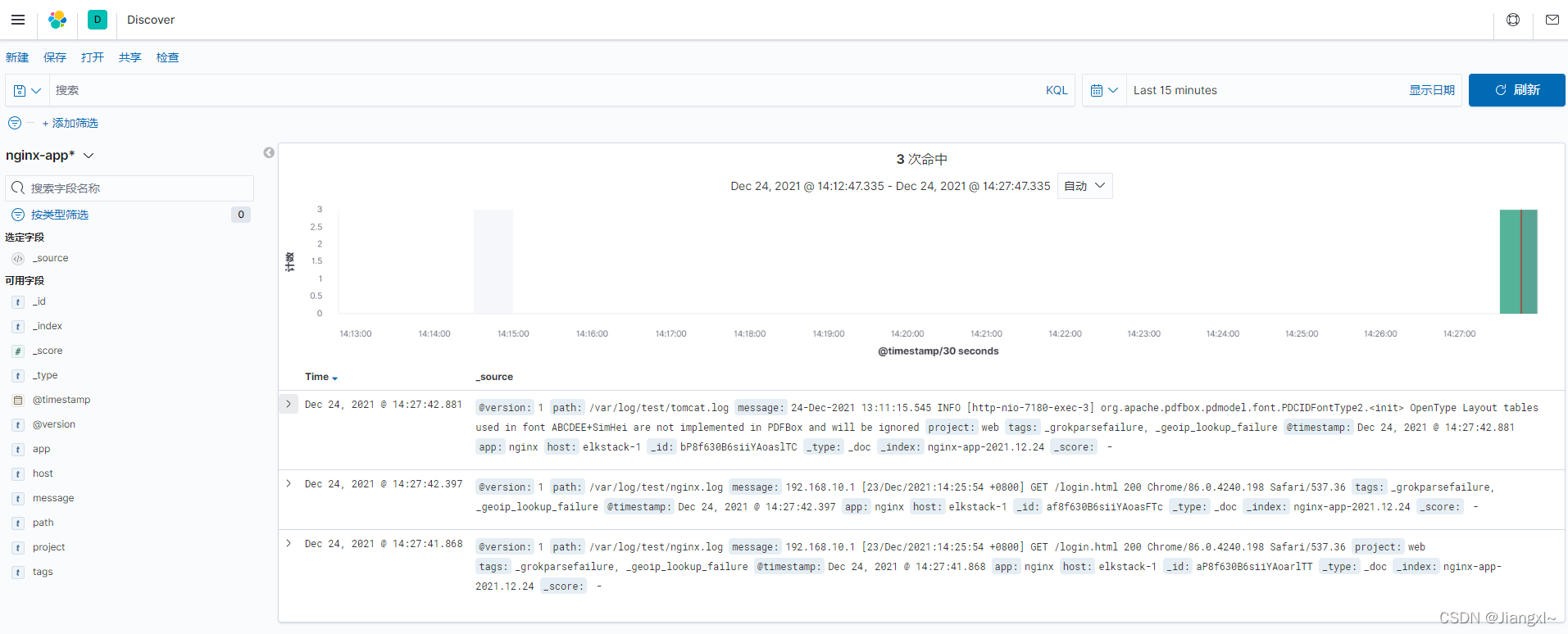Click the tags field type icon

[x=18, y=573]
